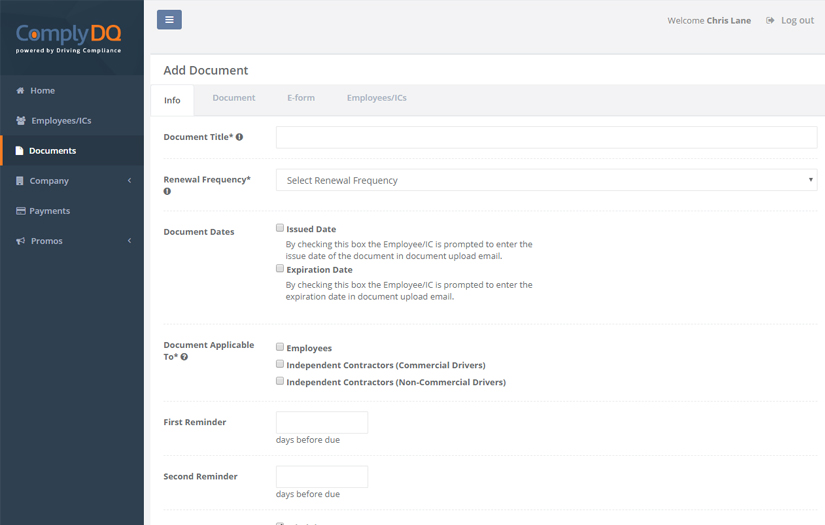Image resolution: width=825 pixels, height=525 pixels.
Task: Open the E-form tab
Action: coord(301,98)
